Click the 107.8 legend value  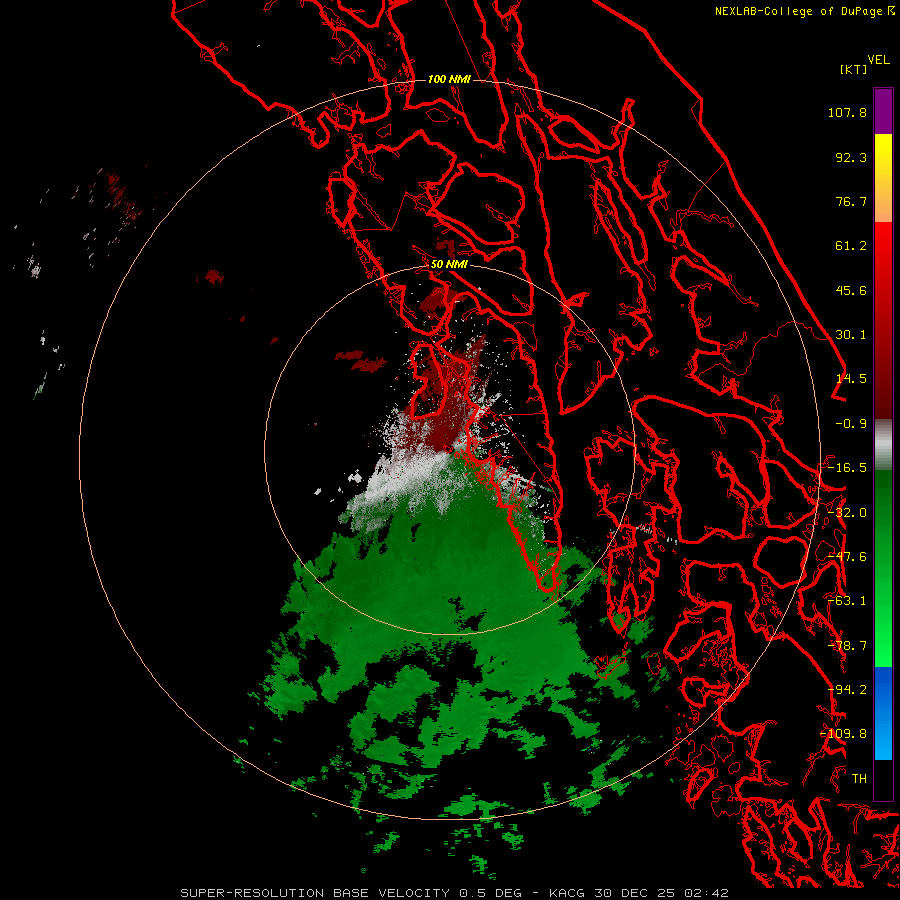click(x=847, y=112)
